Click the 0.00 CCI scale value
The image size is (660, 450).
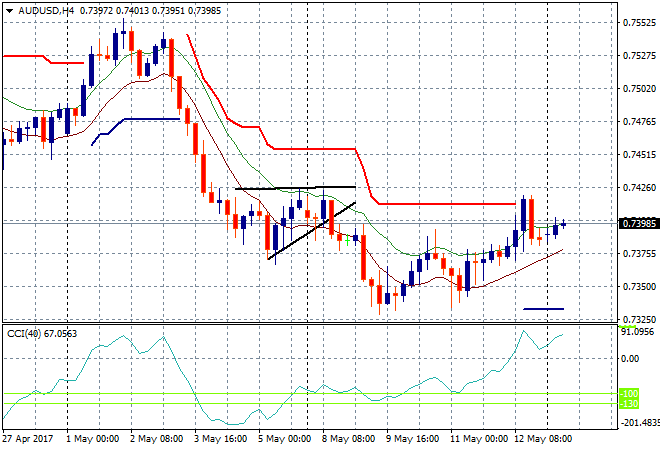click(x=630, y=359)
